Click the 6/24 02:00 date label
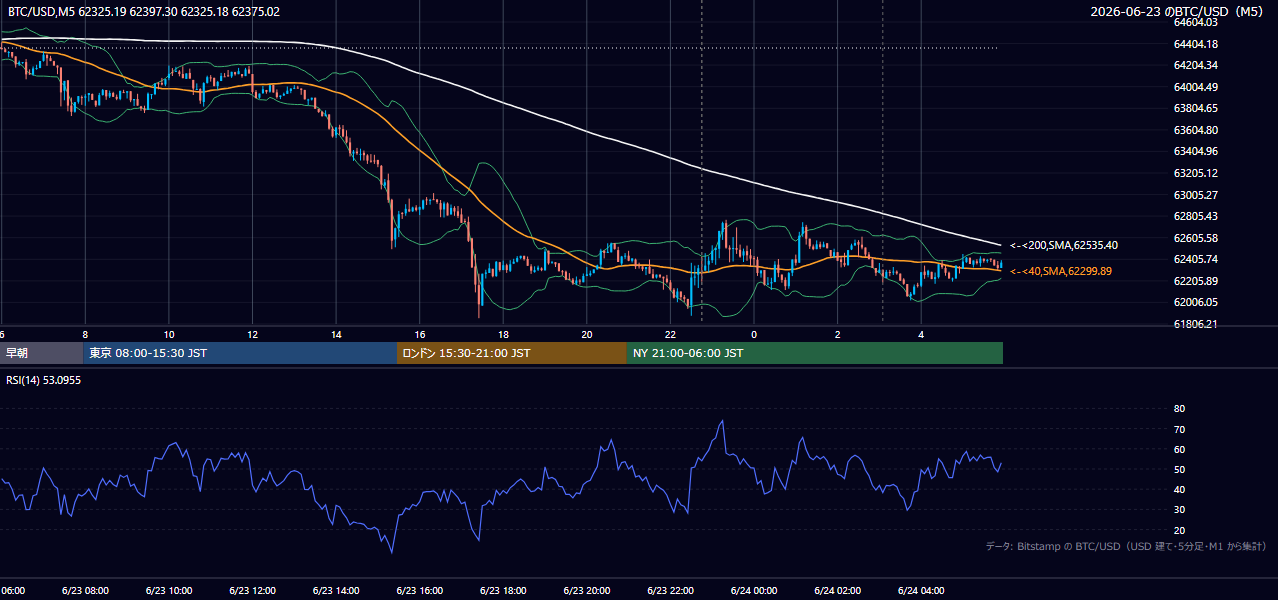 tap(838, 590)
